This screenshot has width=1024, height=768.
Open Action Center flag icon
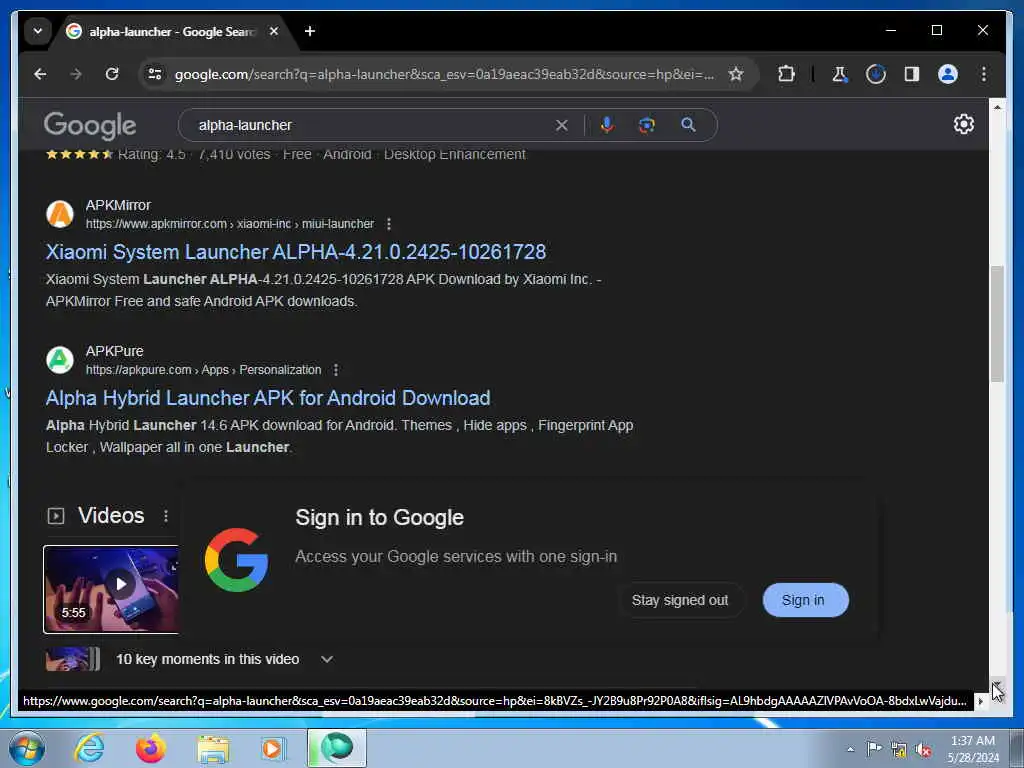874,749
